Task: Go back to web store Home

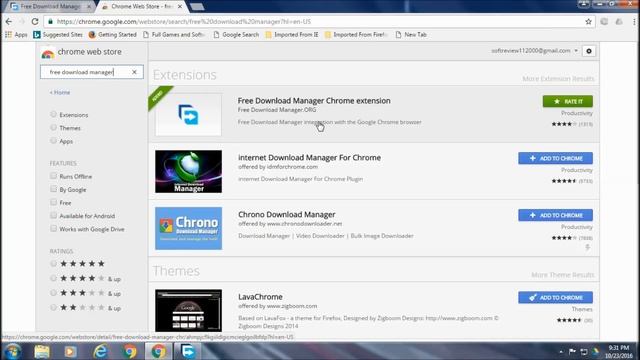Action: 60,92
